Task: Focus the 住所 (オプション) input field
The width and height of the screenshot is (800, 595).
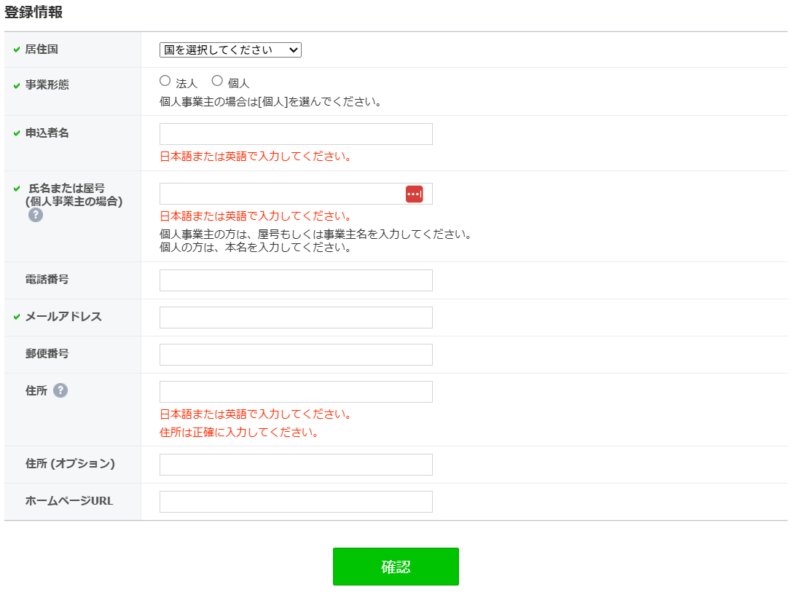Action: tap(295, 465)
